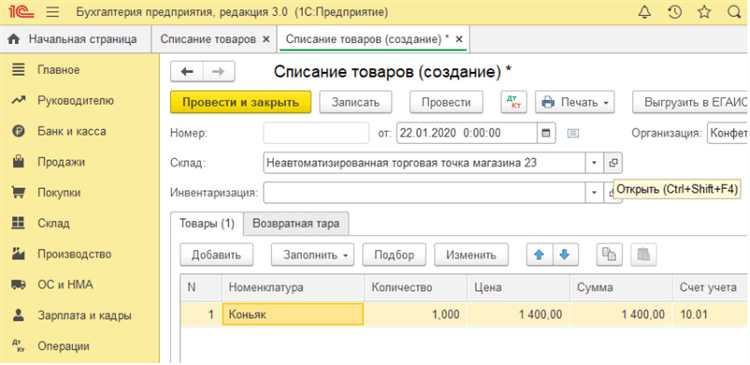Switch to Возвратная тара tab
This screenshot has width=750, height=365.
pos(296,223)
